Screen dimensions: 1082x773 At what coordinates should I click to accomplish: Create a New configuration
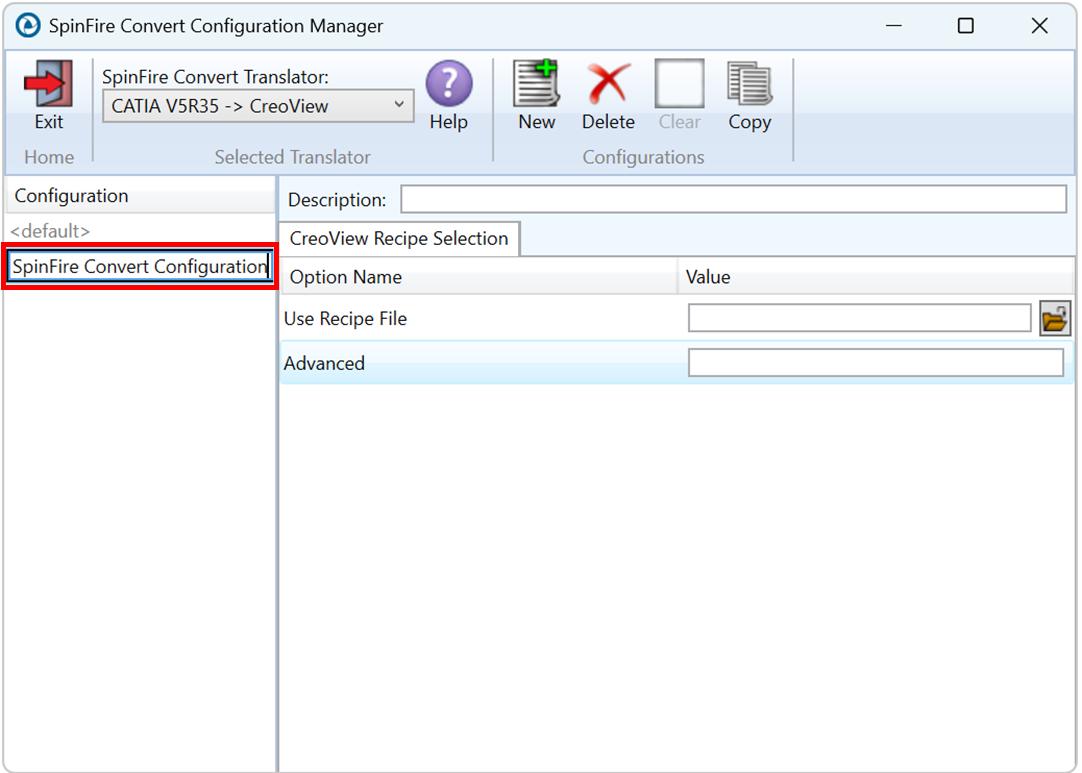536,83
